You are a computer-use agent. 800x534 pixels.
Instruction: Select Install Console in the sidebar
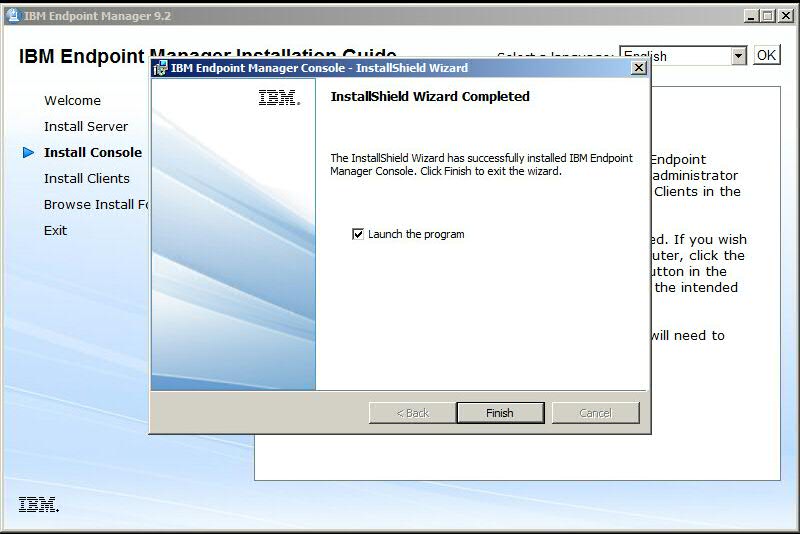(93, 152)
